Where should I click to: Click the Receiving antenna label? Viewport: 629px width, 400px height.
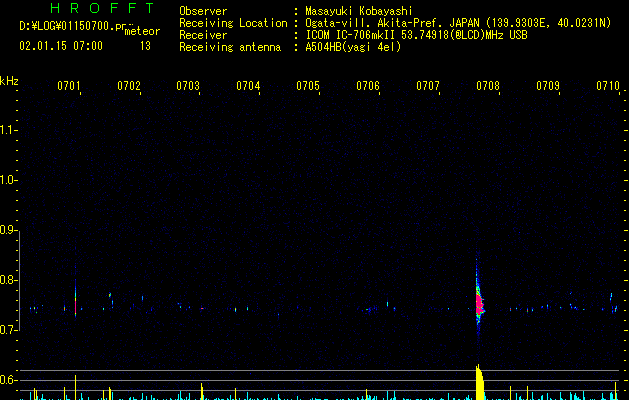[230, 47]
